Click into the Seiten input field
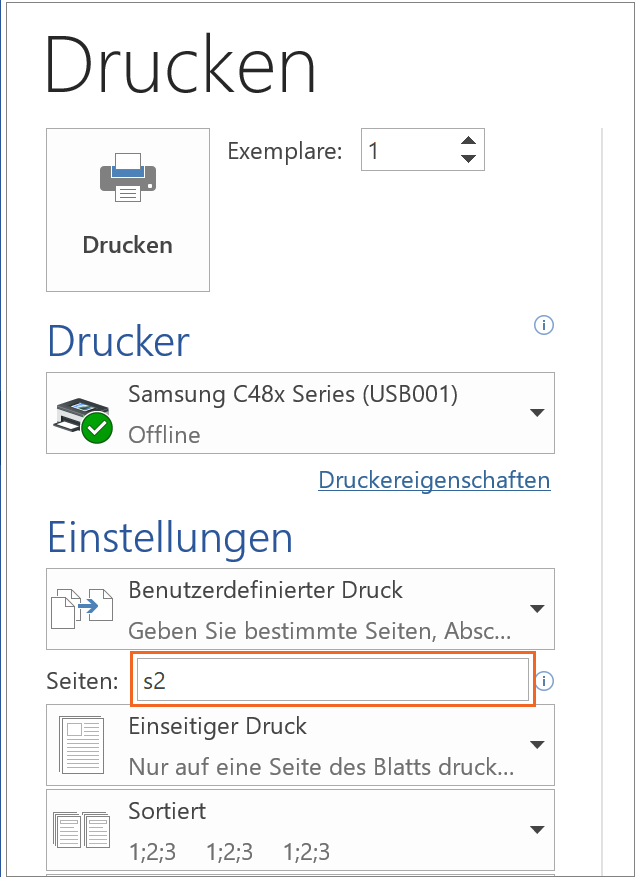The image size is (635, 877). pyautogui.click(x=333, y=681)
